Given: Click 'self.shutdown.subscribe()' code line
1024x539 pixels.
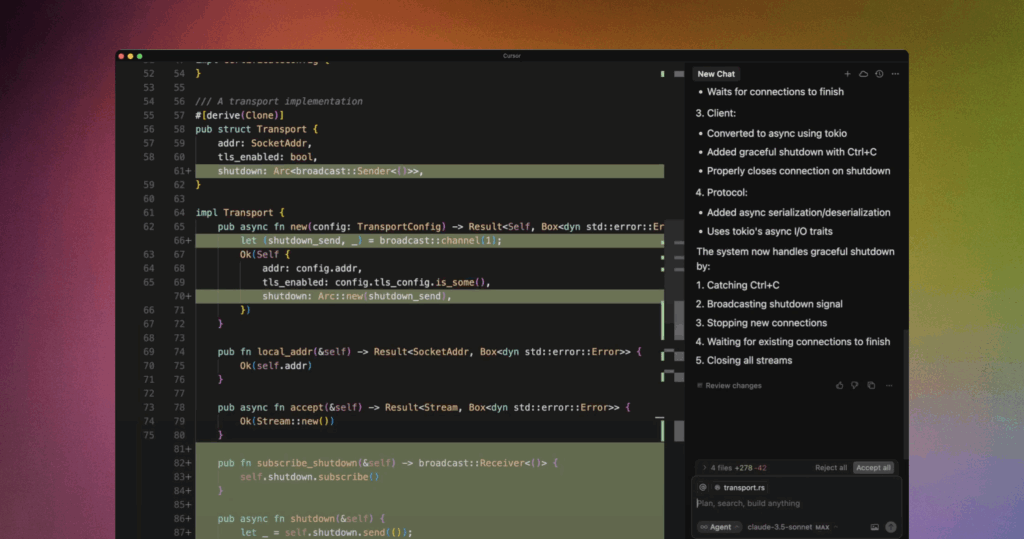Looking at the screenshot, I should pos(310,477).
